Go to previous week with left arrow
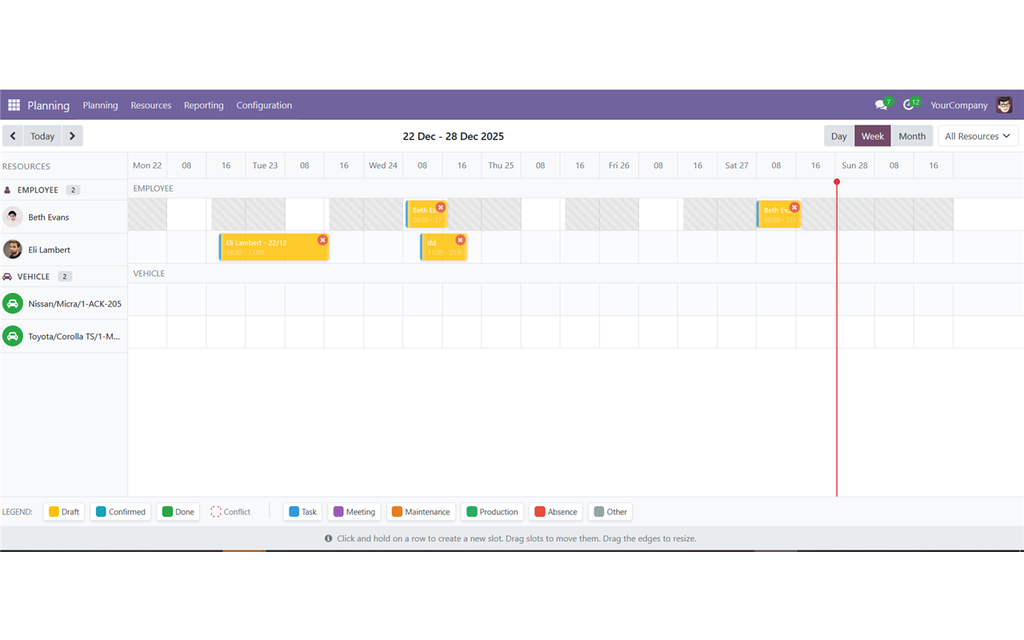This screenshot has width=1024, height=640. [12, 136]
